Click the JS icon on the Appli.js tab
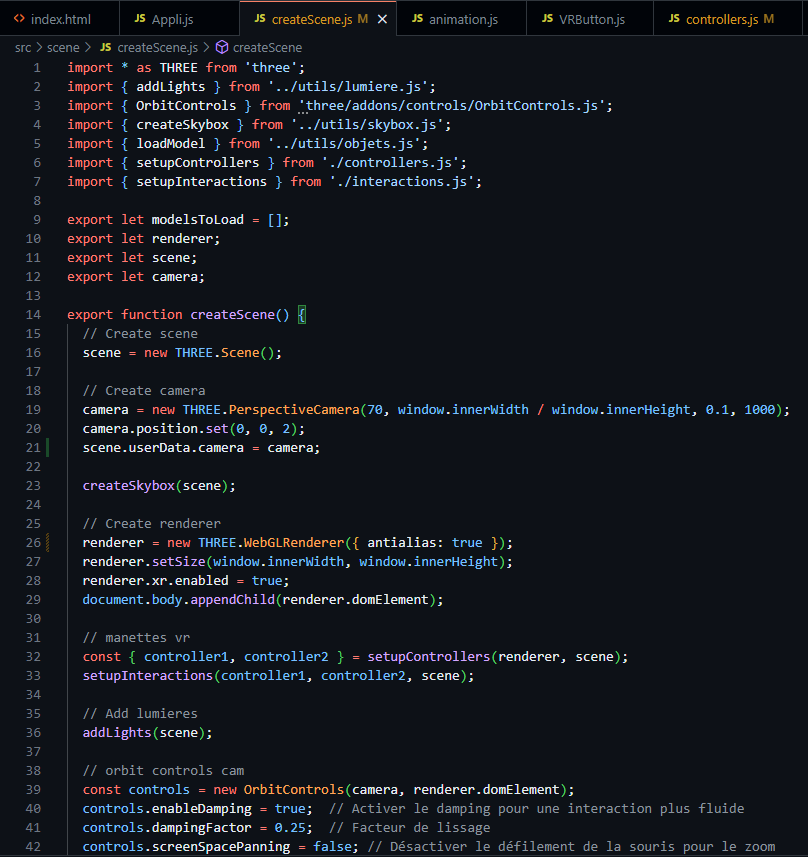The height and width of the screenshot is (857, 808). 140,19
